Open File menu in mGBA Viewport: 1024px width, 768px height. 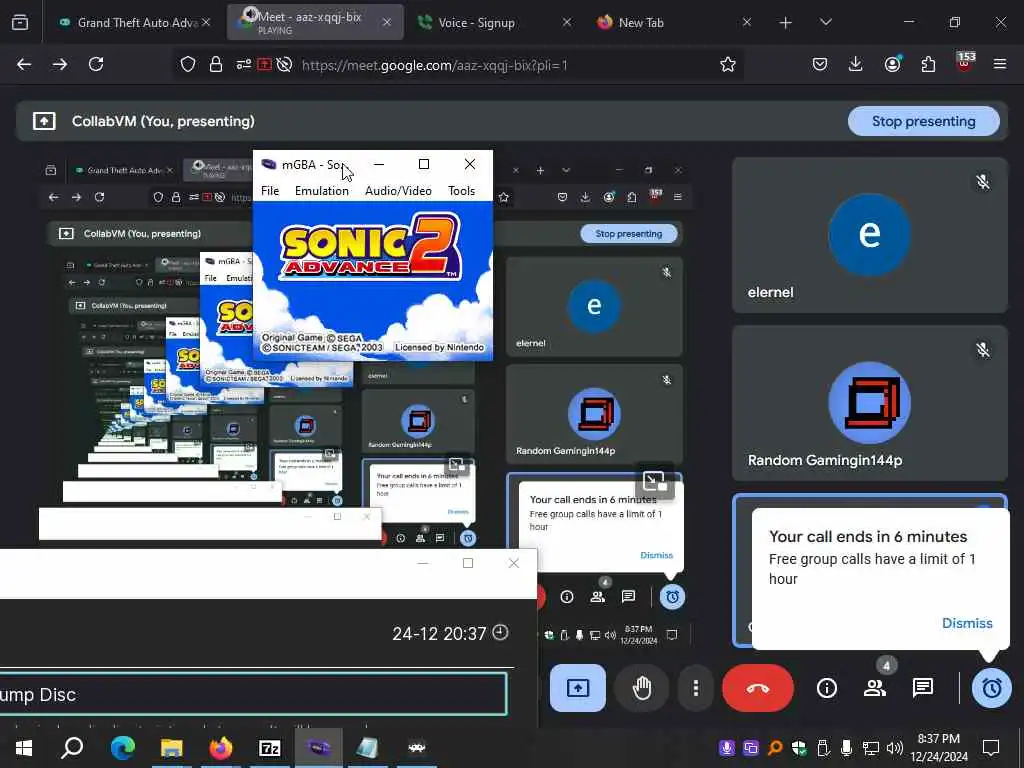tap(270, 191)
